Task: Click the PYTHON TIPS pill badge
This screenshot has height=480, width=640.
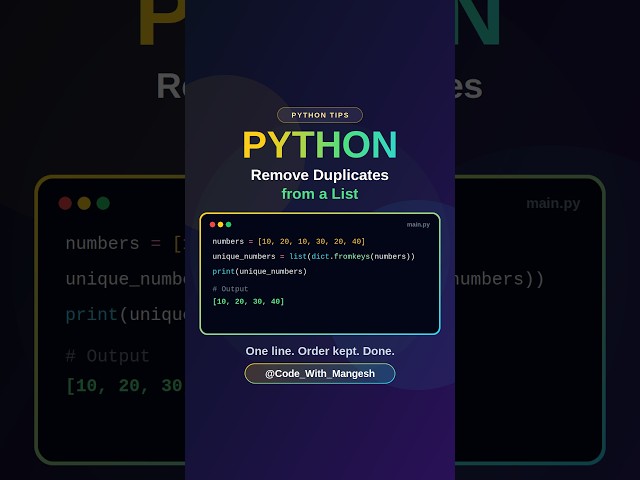Action: pos(320,115)
